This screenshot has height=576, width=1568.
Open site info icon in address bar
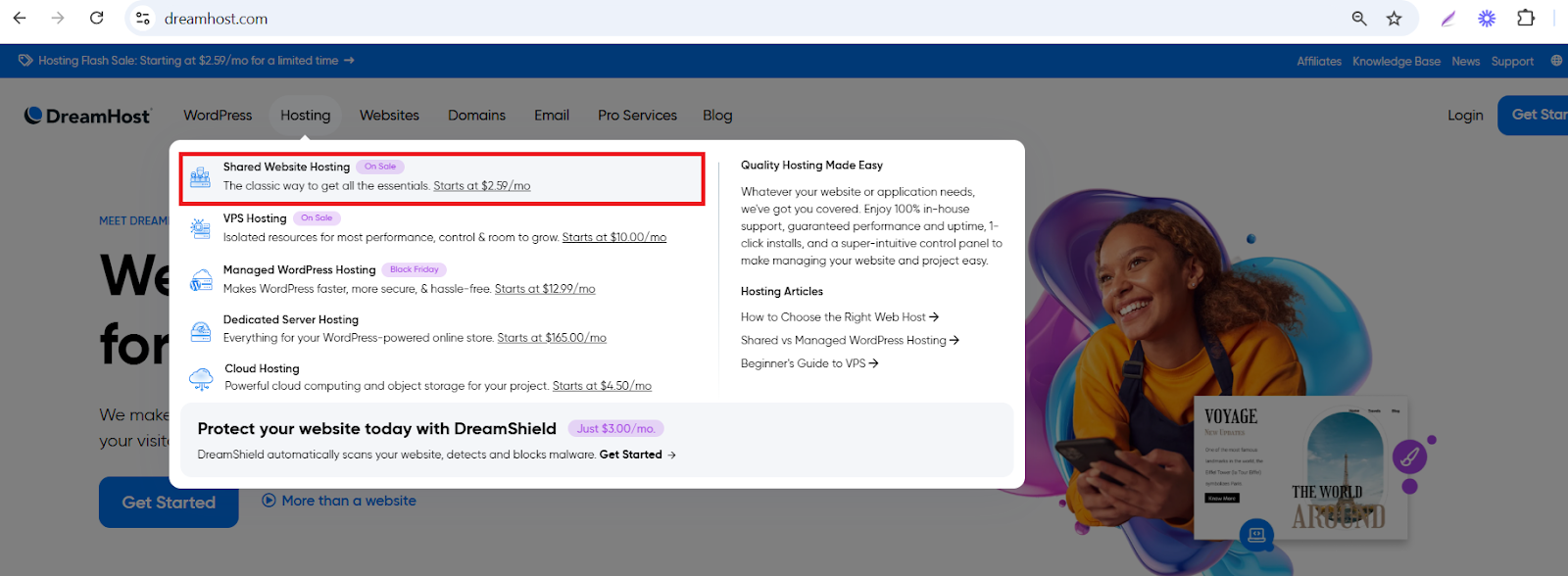point(143,18)
